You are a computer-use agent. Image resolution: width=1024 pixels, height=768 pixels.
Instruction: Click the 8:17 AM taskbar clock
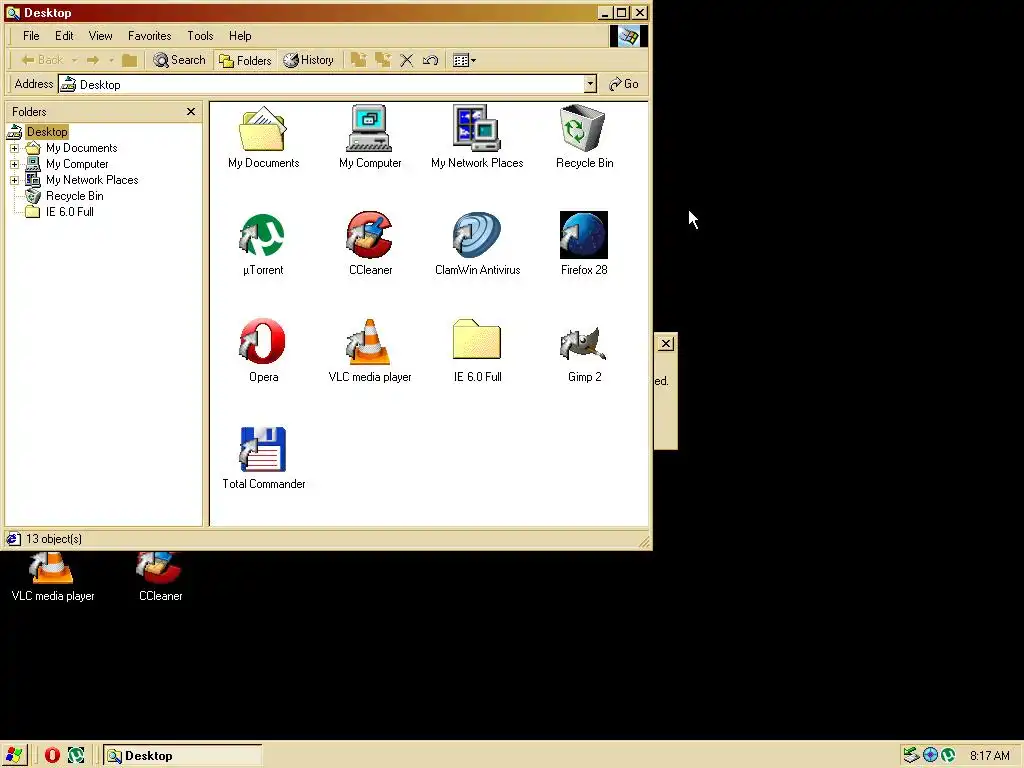[x=989, y=756]
